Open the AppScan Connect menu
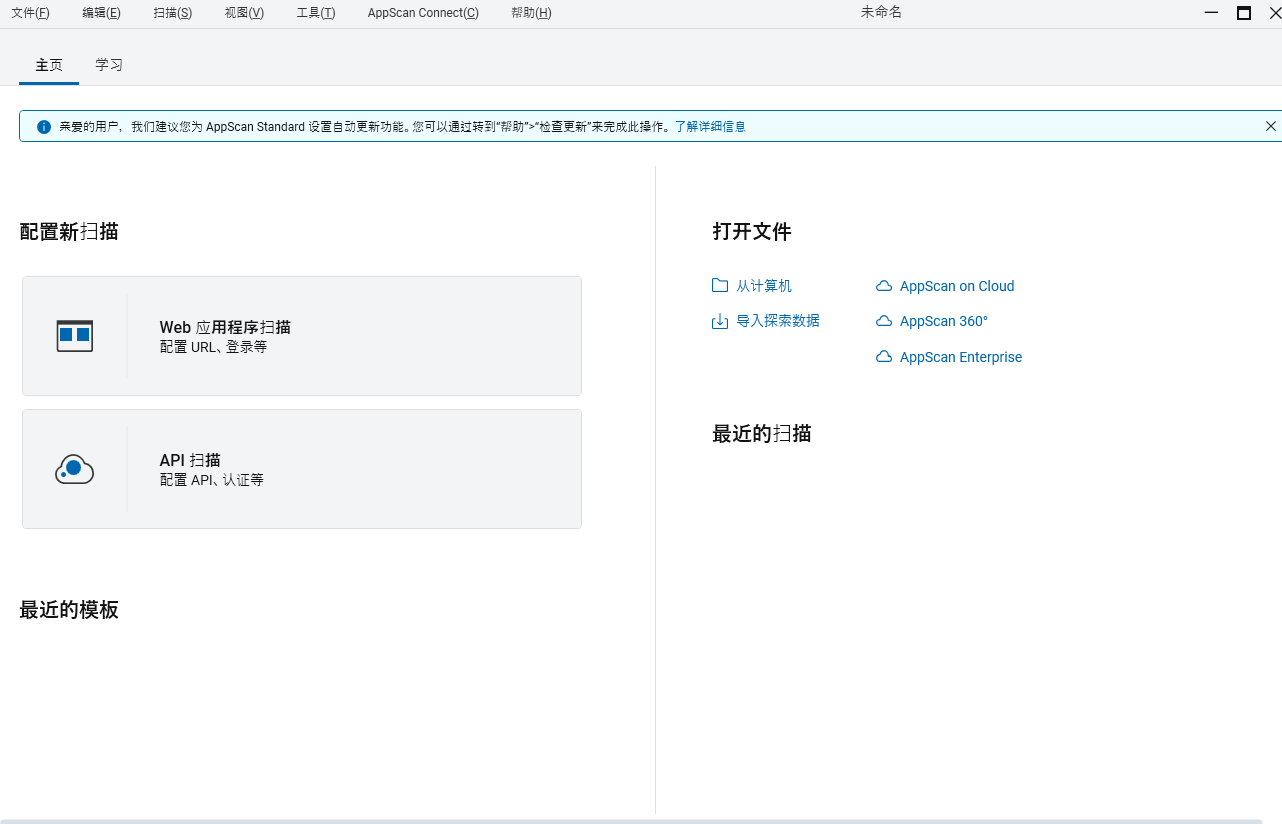 click(422, 12)
